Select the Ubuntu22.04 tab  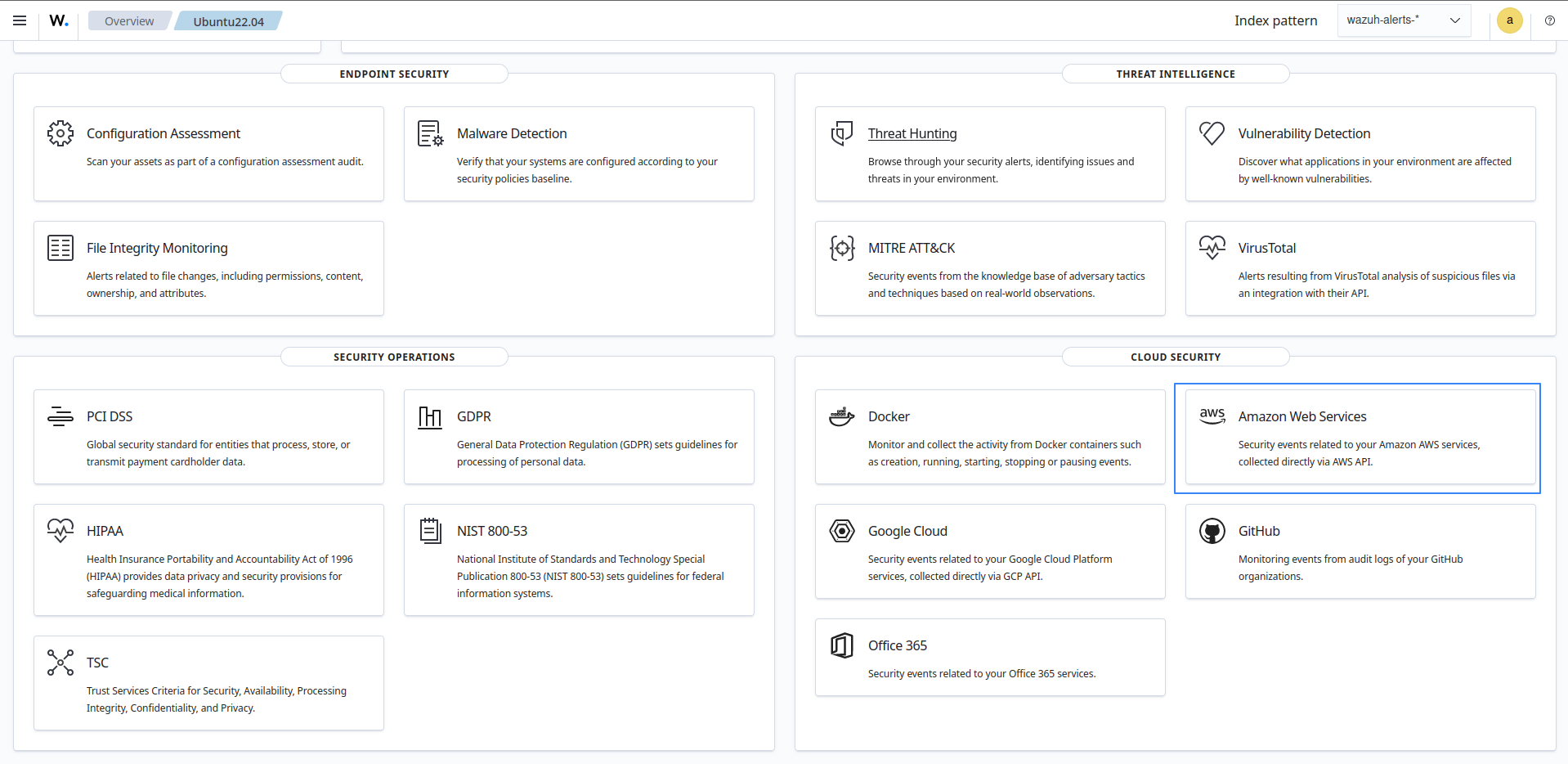[x=228, y=20]
